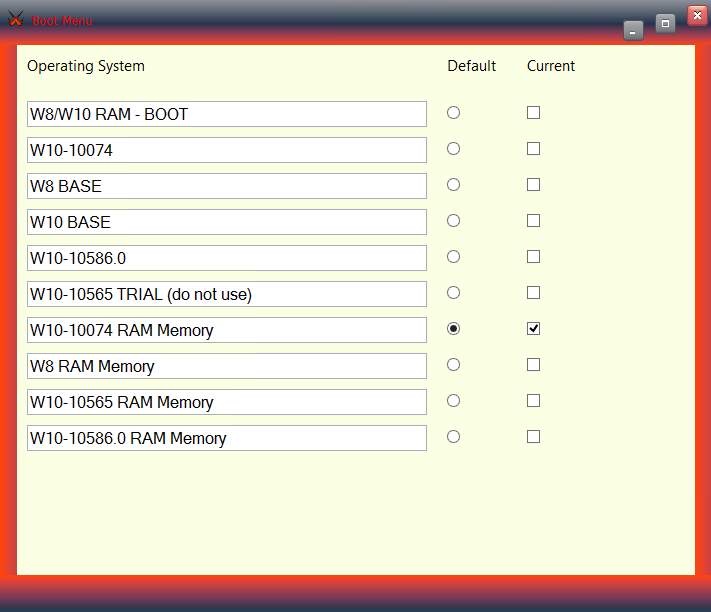Click the Boot Menu app icon in title bar
711x612 pixels.
coord(15,19)
